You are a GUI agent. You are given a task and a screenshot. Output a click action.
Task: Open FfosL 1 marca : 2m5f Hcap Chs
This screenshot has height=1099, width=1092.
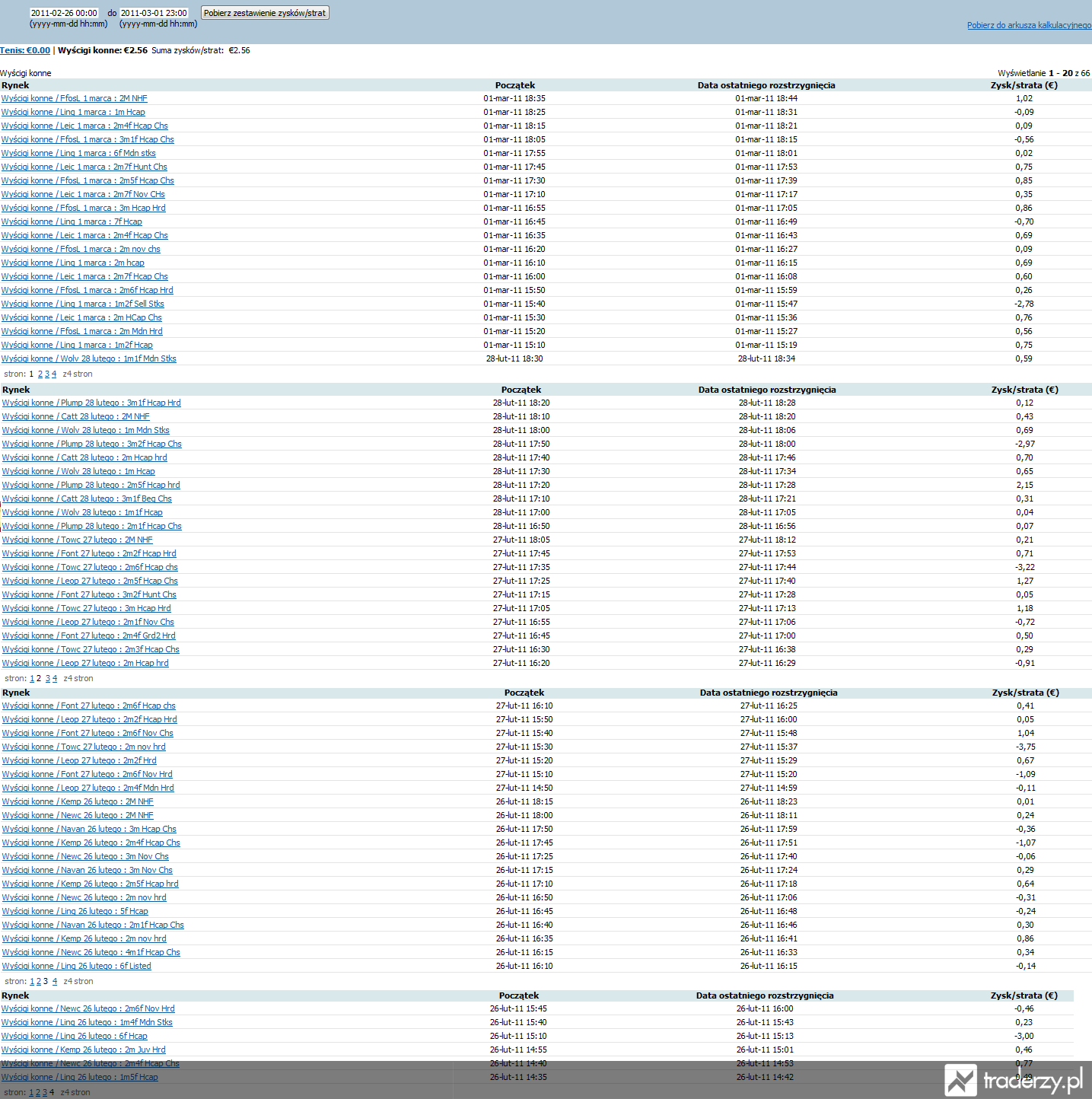click(x=88, y=180)
